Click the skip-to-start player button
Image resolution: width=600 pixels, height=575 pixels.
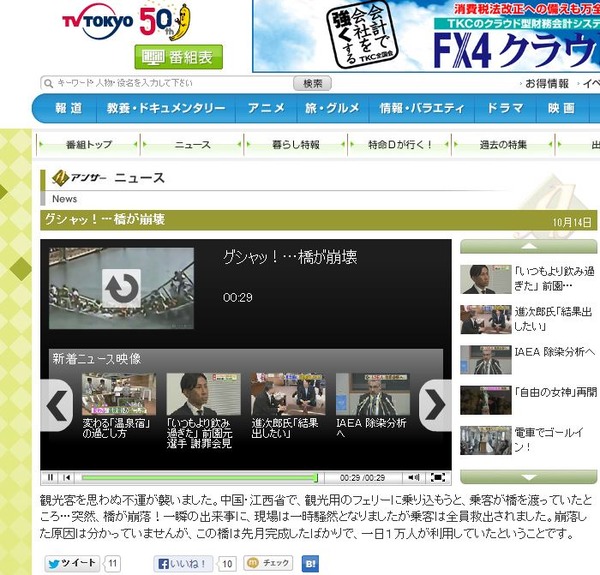pos(67,477)
